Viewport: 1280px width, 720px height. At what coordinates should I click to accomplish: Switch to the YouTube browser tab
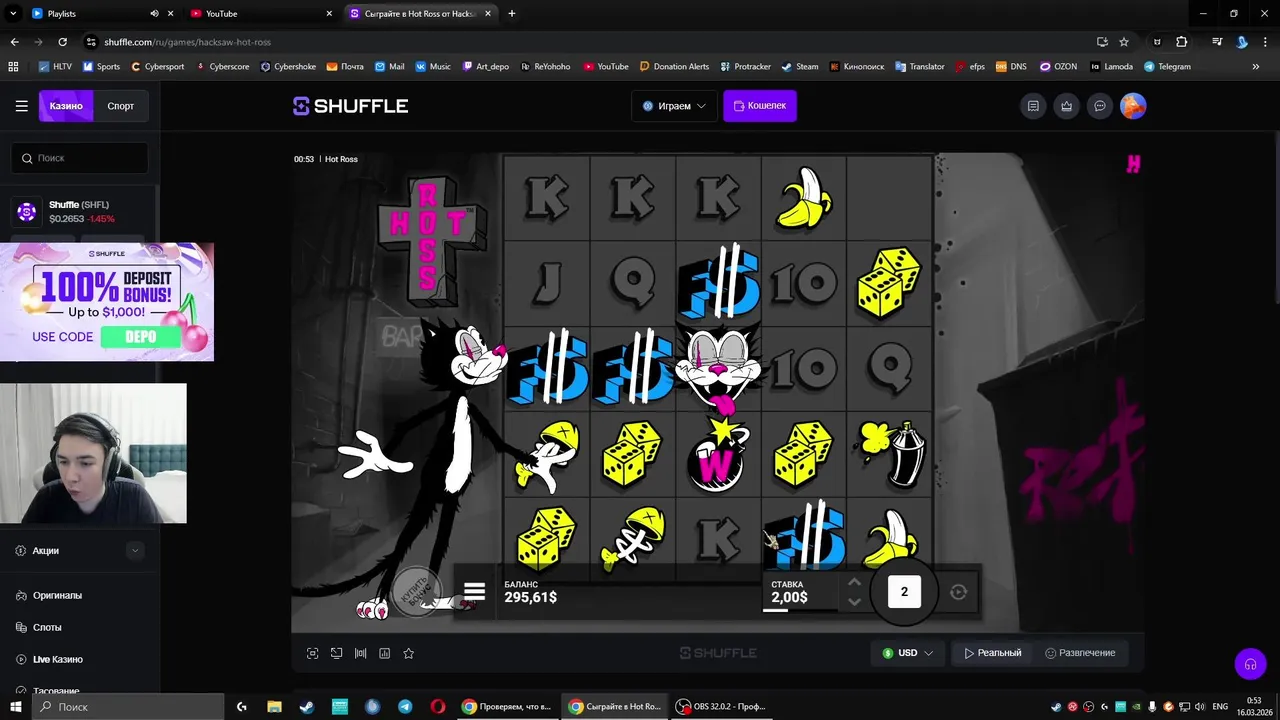(260, 13)
